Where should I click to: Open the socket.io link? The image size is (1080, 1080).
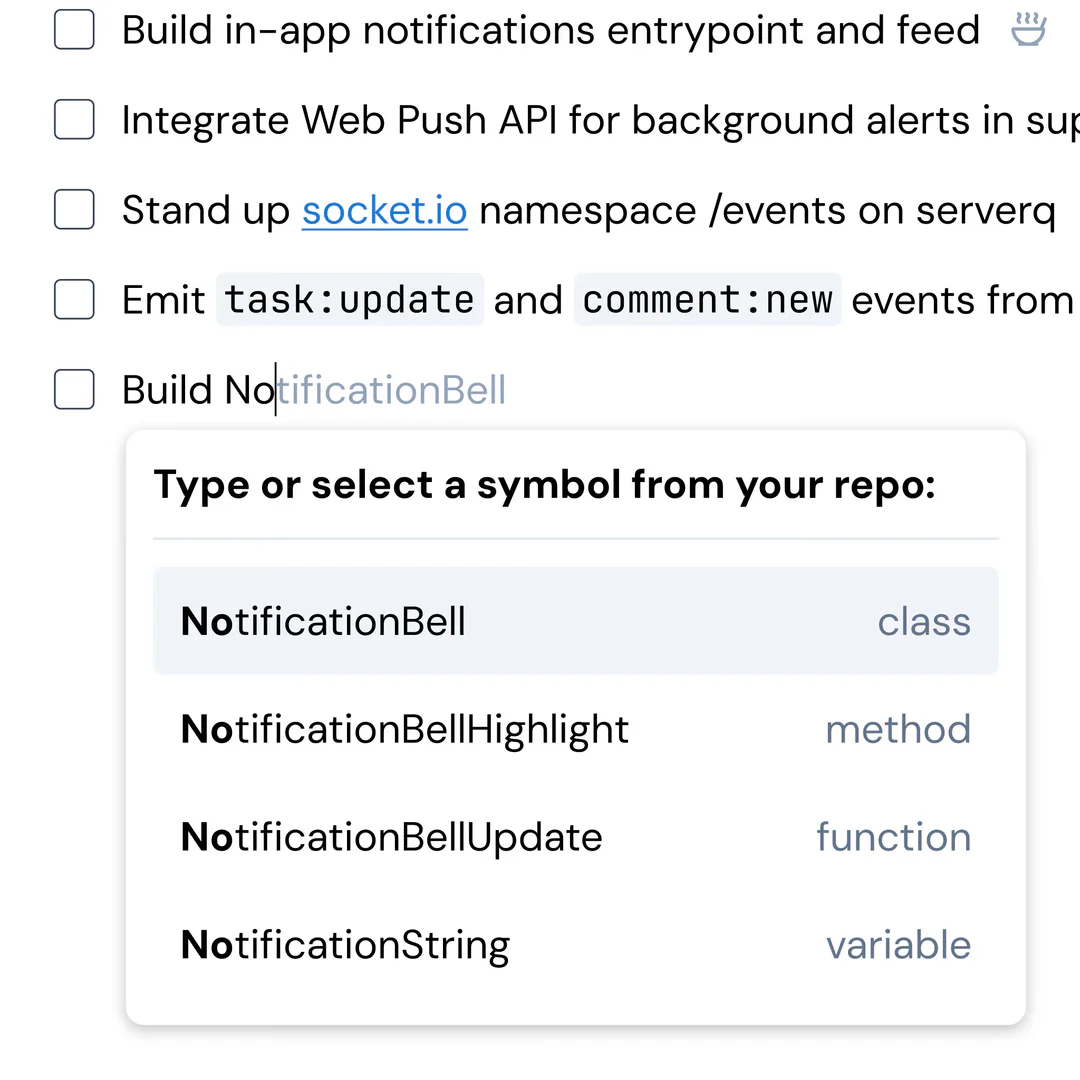[x=384, y=210]
